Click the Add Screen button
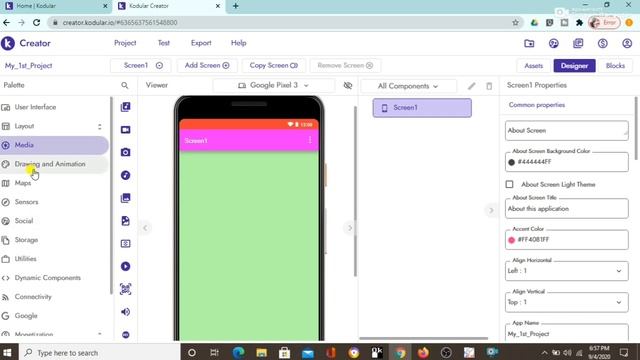 pos(207,65)
